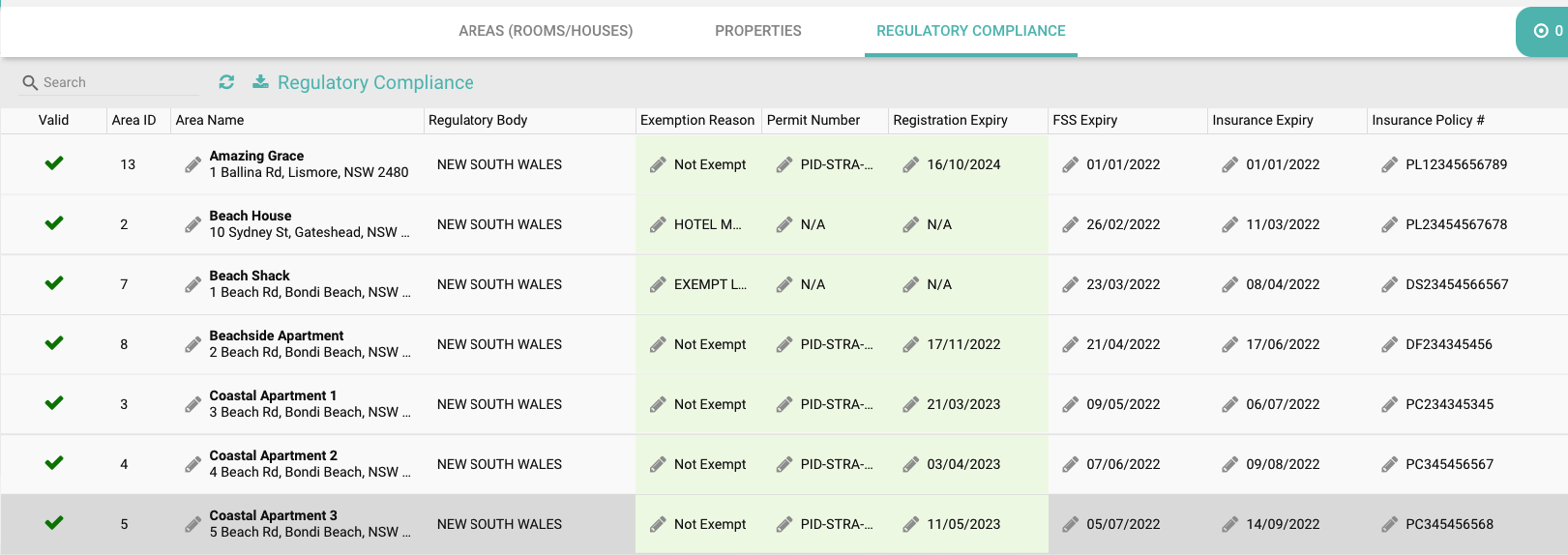Sort by Registration Expiry column header

[x=950, y=120]
